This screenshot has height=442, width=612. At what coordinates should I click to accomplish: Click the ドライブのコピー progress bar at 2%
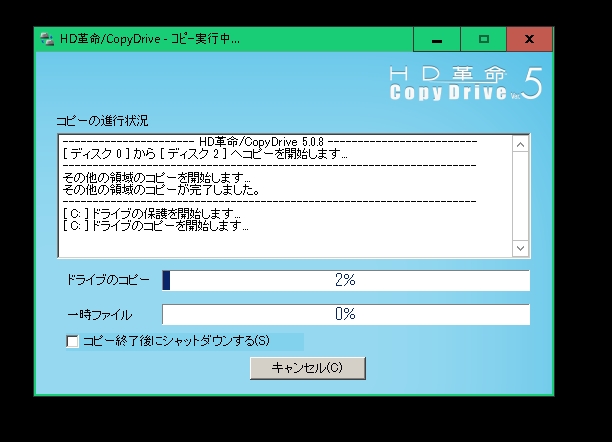[346, 280]
